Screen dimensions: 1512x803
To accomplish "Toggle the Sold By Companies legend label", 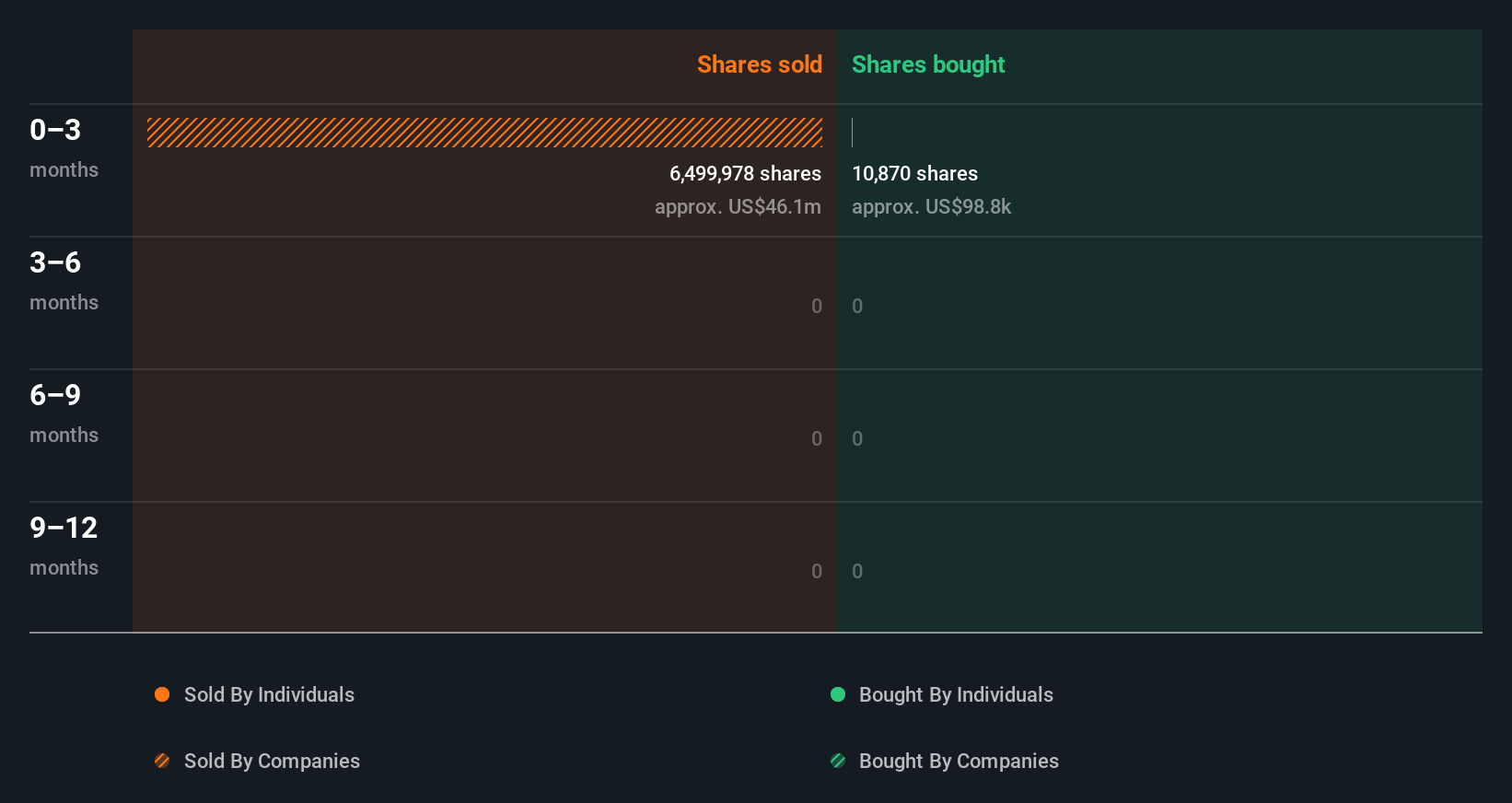I will (272, 761).
